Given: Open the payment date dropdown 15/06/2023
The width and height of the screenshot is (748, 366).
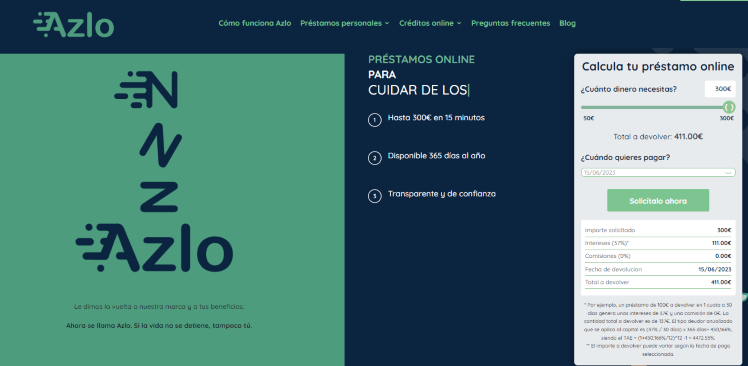Looking at the screenshot, I should click(x=658, y=172).
